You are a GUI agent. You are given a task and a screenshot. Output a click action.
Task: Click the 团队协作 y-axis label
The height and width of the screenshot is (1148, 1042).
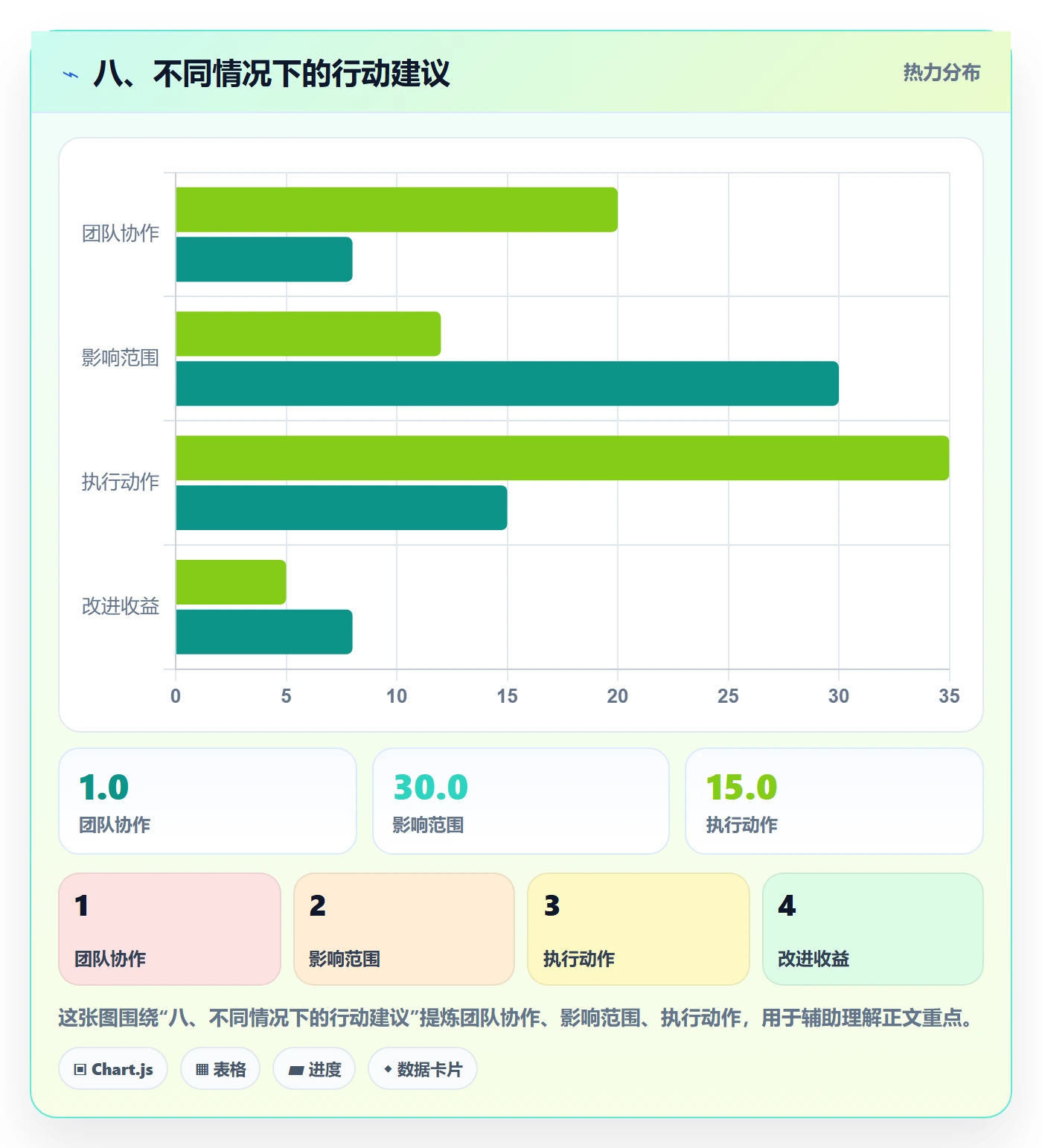[x=121, y=234]
